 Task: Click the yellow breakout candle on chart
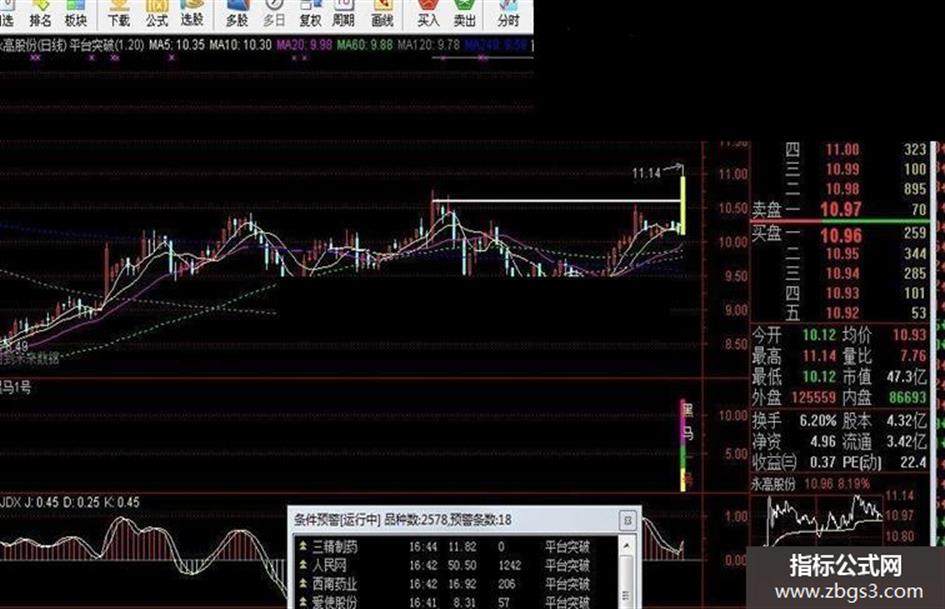682,206
